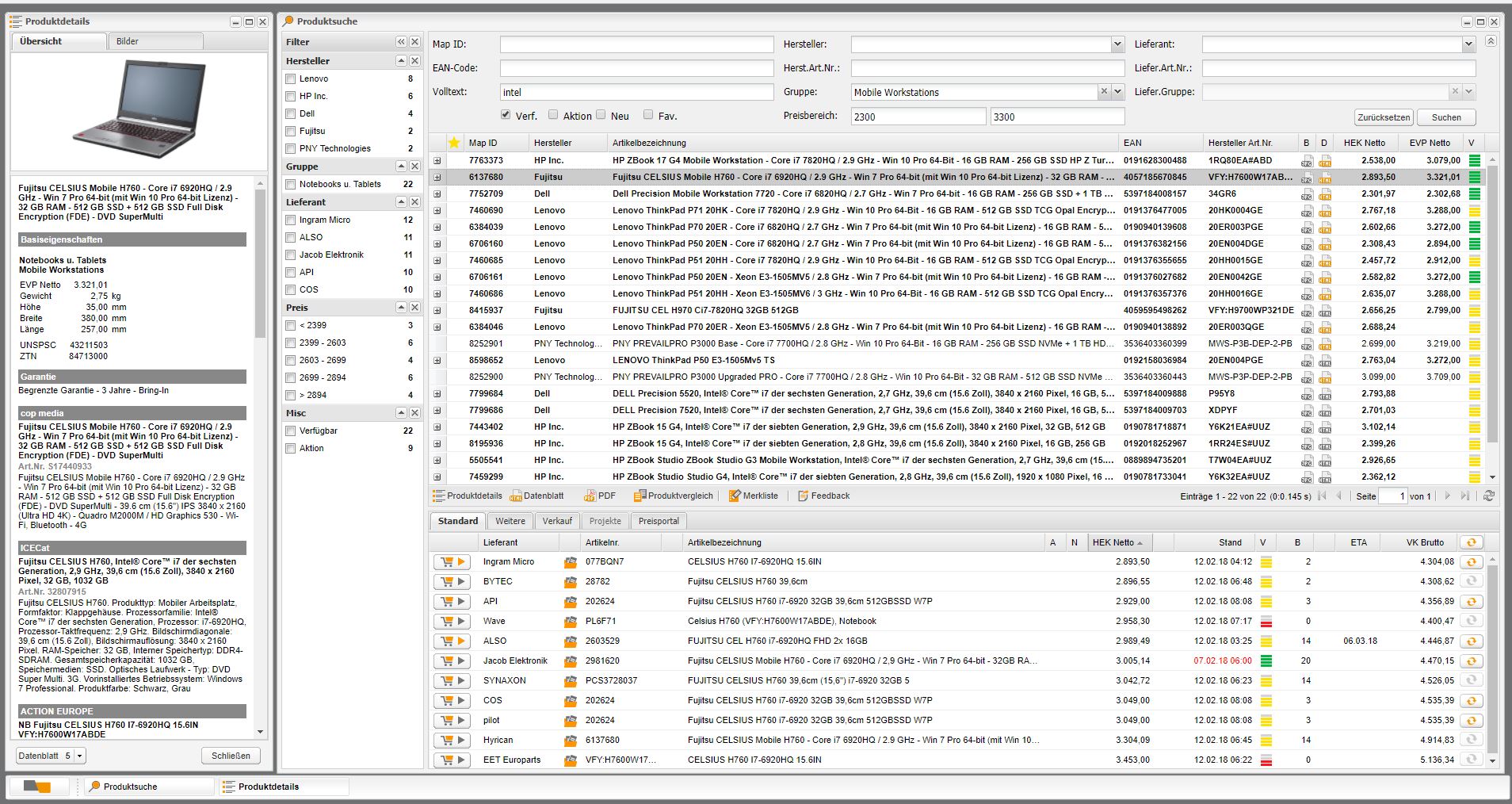This screenshot has height=804, width=1512.
Task: Go to last results page
Action: click(x=1464, y=496)
